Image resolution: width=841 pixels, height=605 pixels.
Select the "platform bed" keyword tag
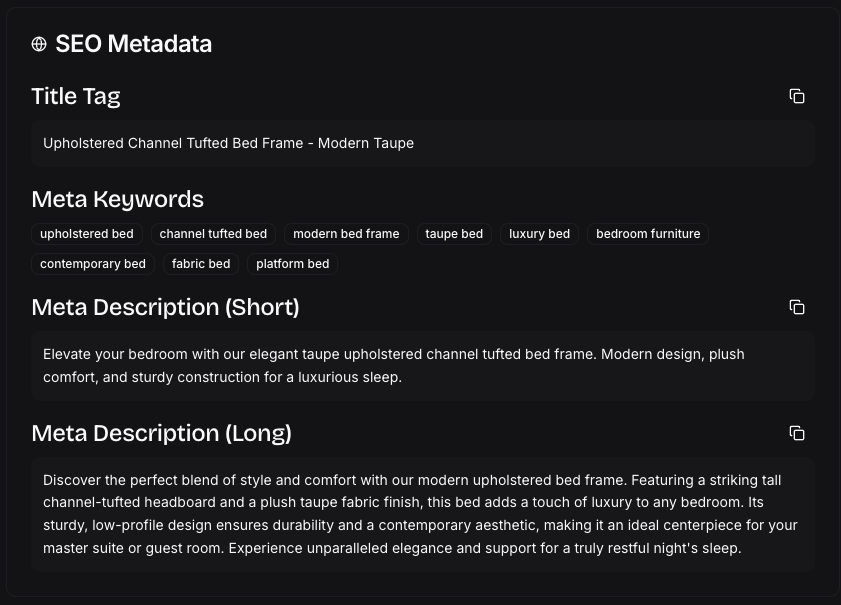(x=292, y=264)
